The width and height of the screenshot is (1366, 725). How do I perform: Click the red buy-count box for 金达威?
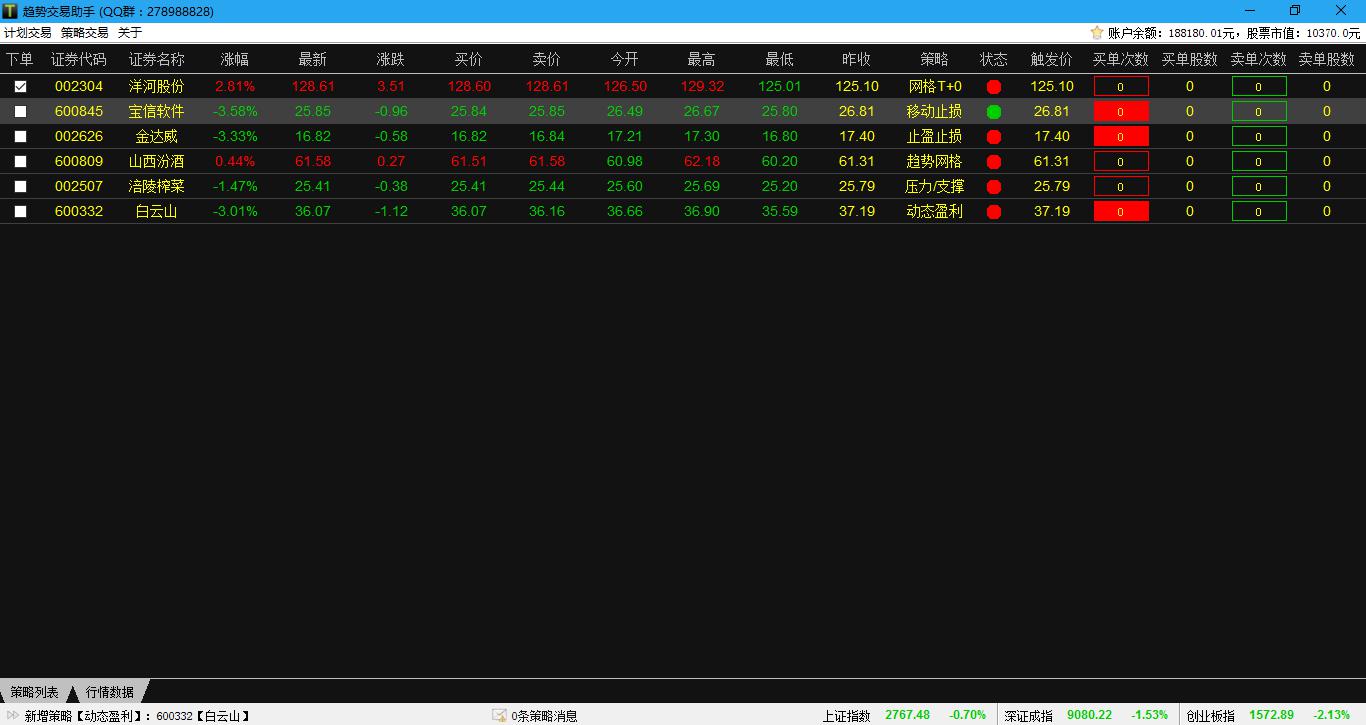(x=1120, y=137)
